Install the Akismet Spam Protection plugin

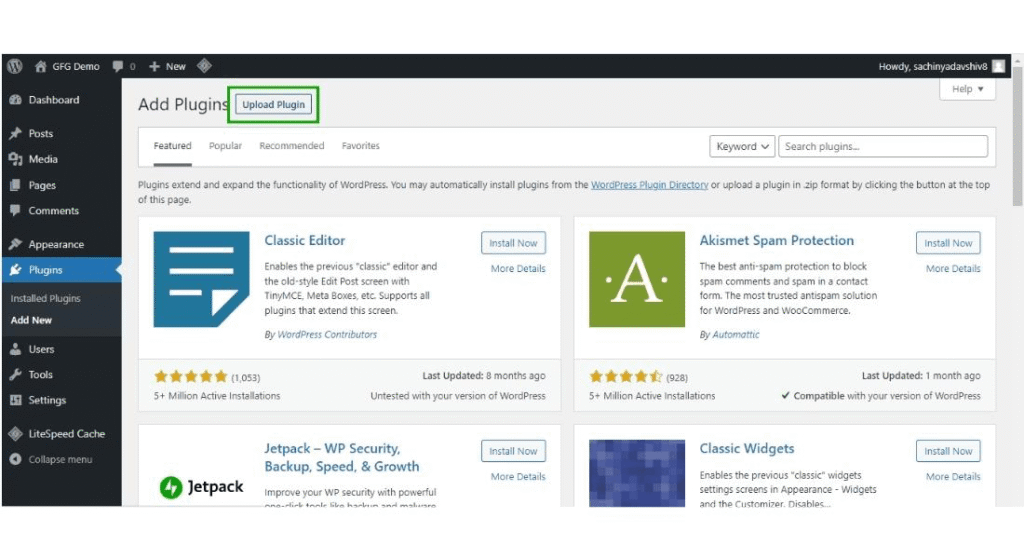pyautogui.click(x=948, y=243)
